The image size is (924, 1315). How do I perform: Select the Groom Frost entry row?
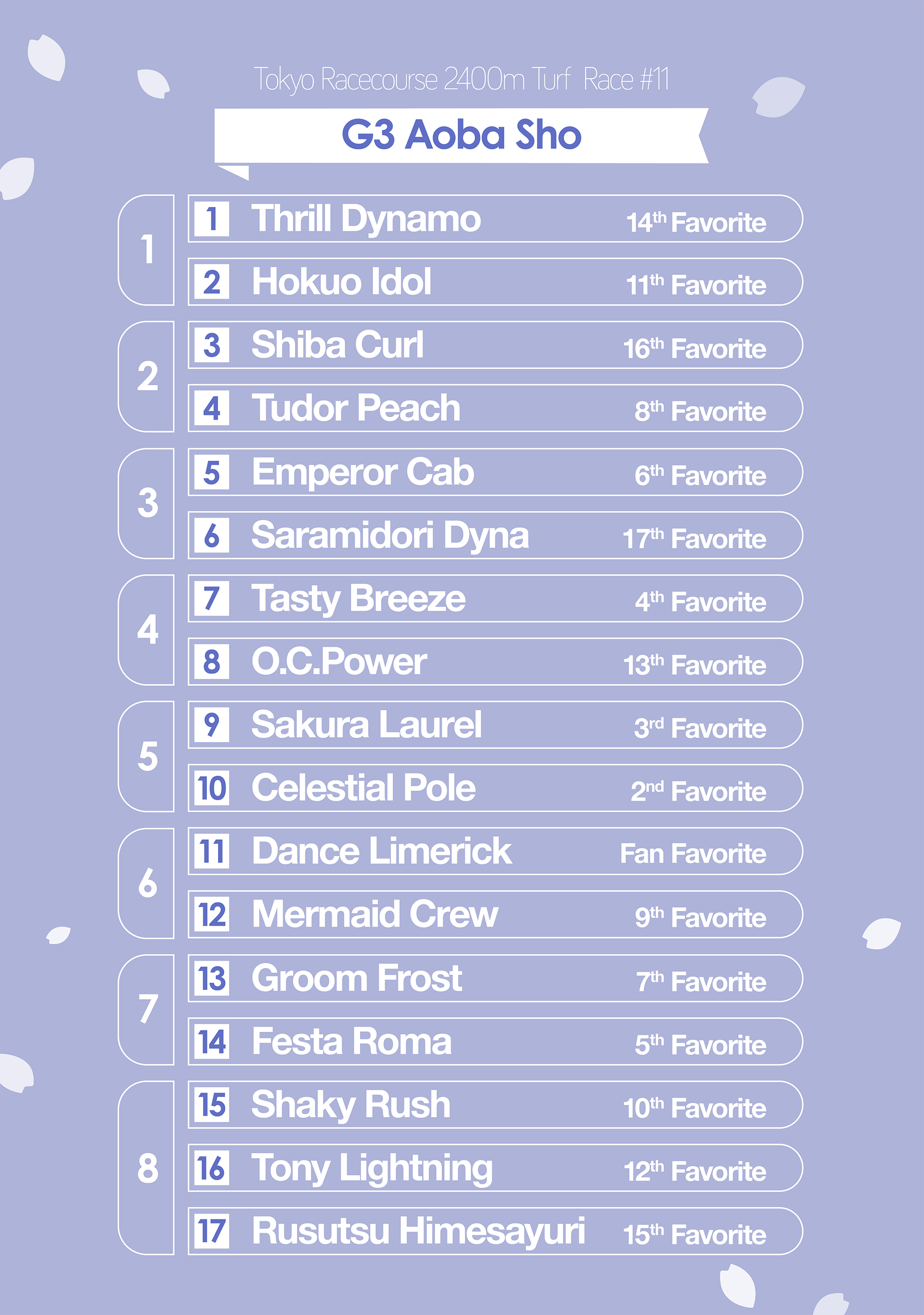(495, 978)
